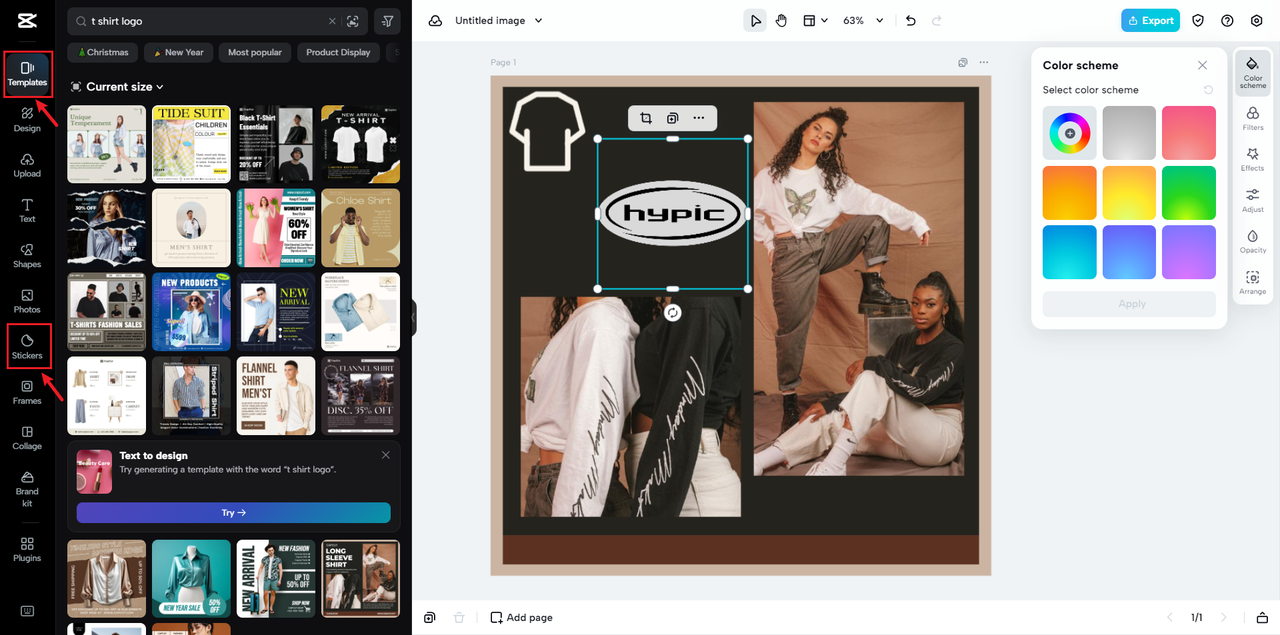This screenshot has width=1280, height=635.
Task: Open the Design sidebar tab
Action: click(x=27, y=119)
